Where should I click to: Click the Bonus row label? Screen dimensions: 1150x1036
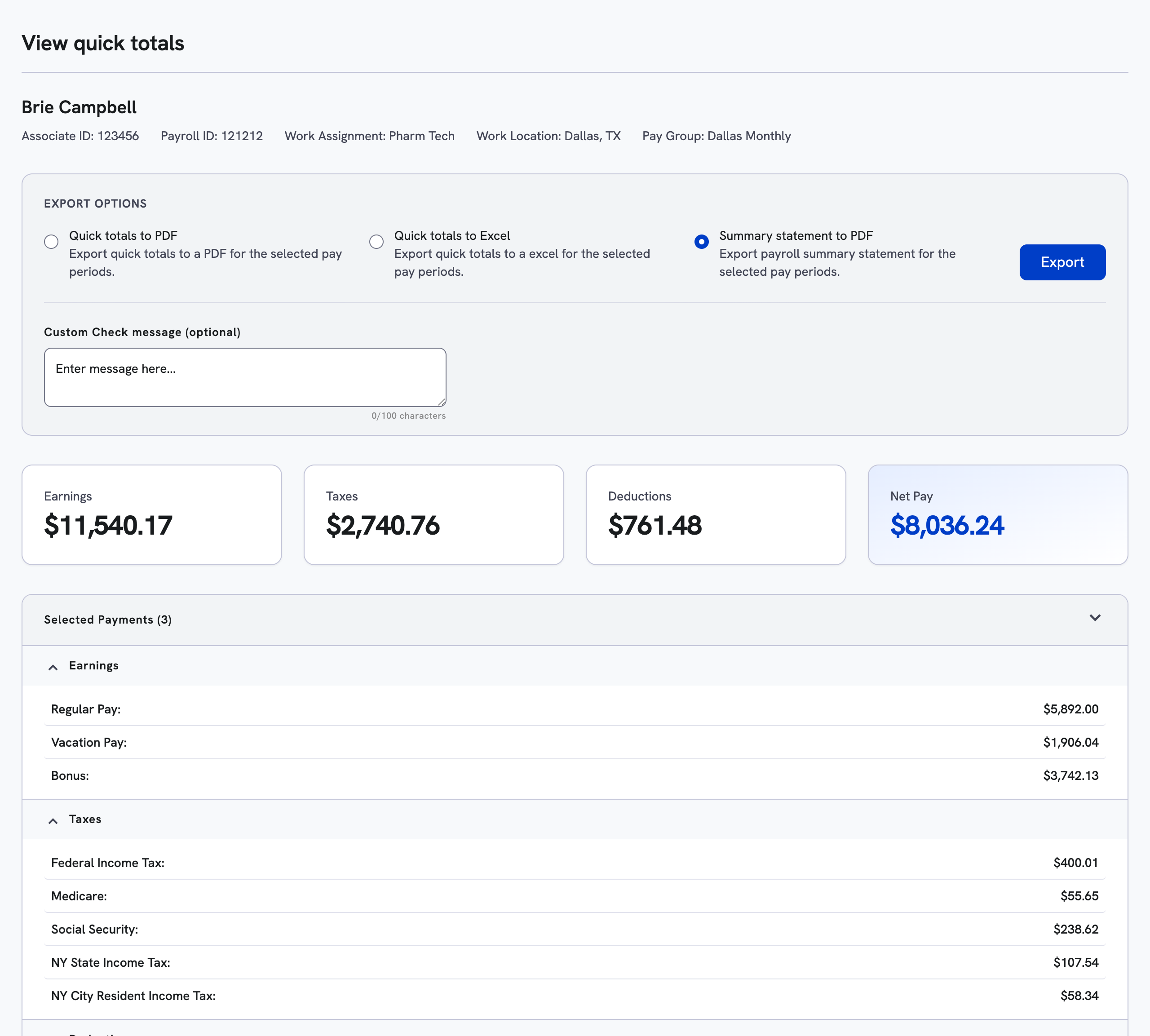[x=70, y=776]
